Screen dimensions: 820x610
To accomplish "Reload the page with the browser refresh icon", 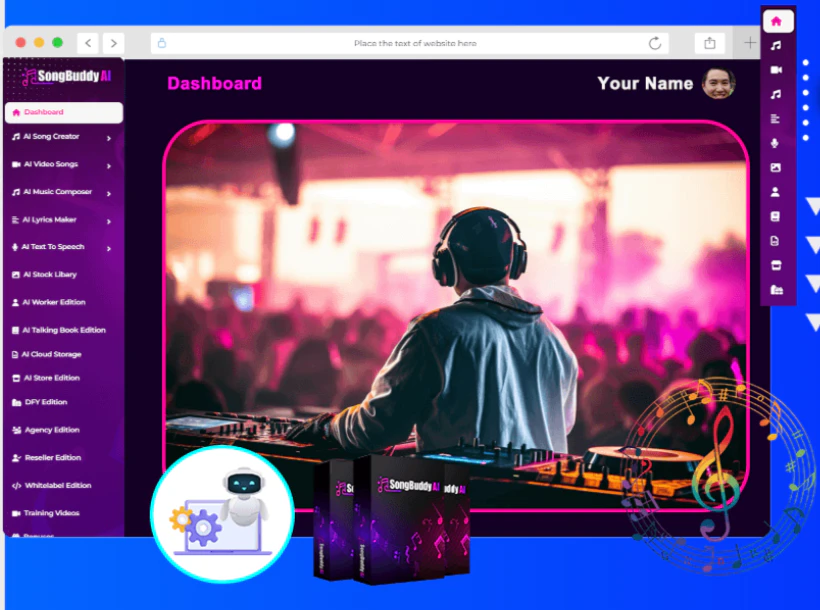I will 655,43.
